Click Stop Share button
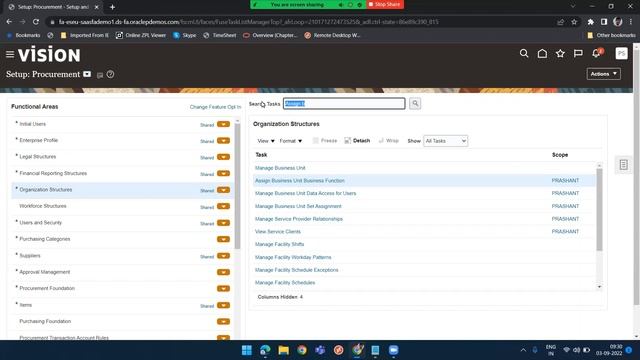640x360 pixels. [385, 4]
